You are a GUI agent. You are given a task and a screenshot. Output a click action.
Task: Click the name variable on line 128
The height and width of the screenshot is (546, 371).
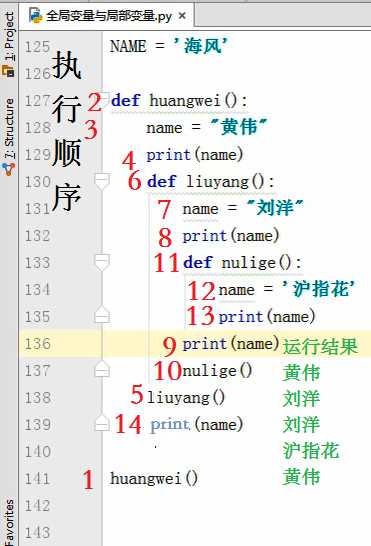[164, 128]
